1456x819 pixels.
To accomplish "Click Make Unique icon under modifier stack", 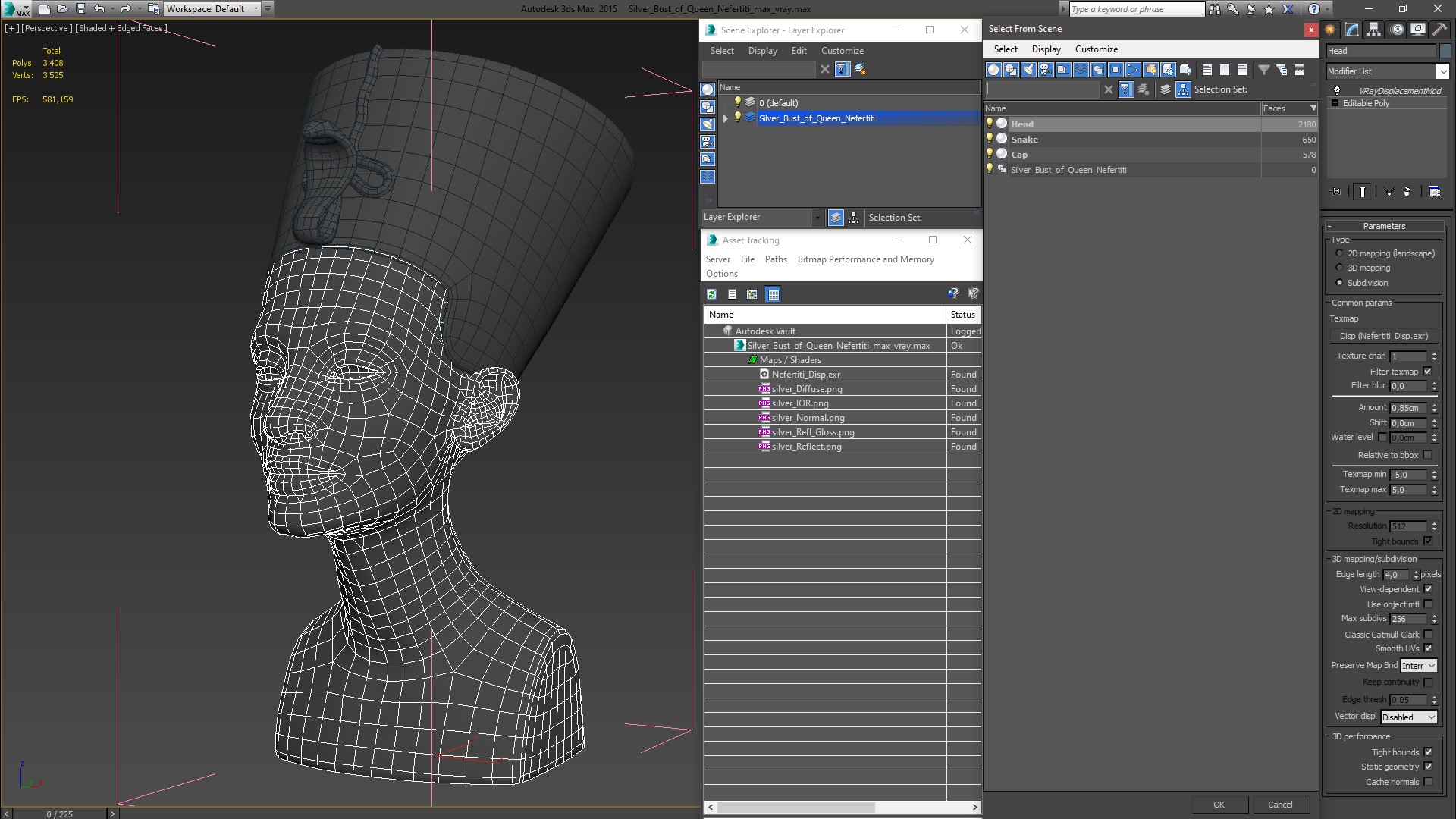I will coord(1389,192).
